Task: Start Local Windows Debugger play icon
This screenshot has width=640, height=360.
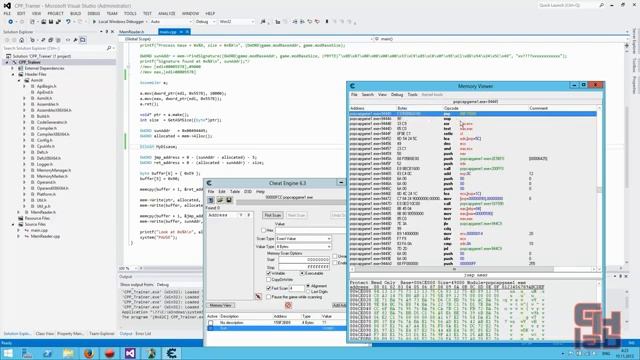Action: pos(94,22)
